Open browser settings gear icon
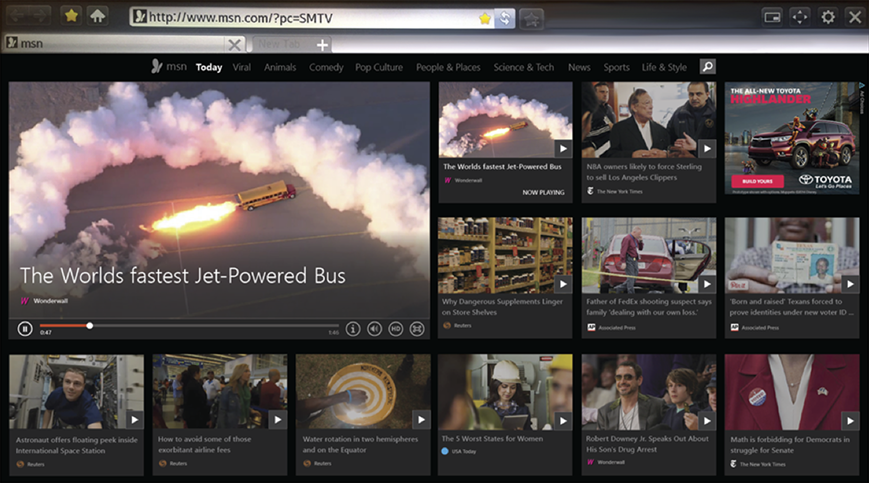This screenshot has height=483, width=869. 827,17
